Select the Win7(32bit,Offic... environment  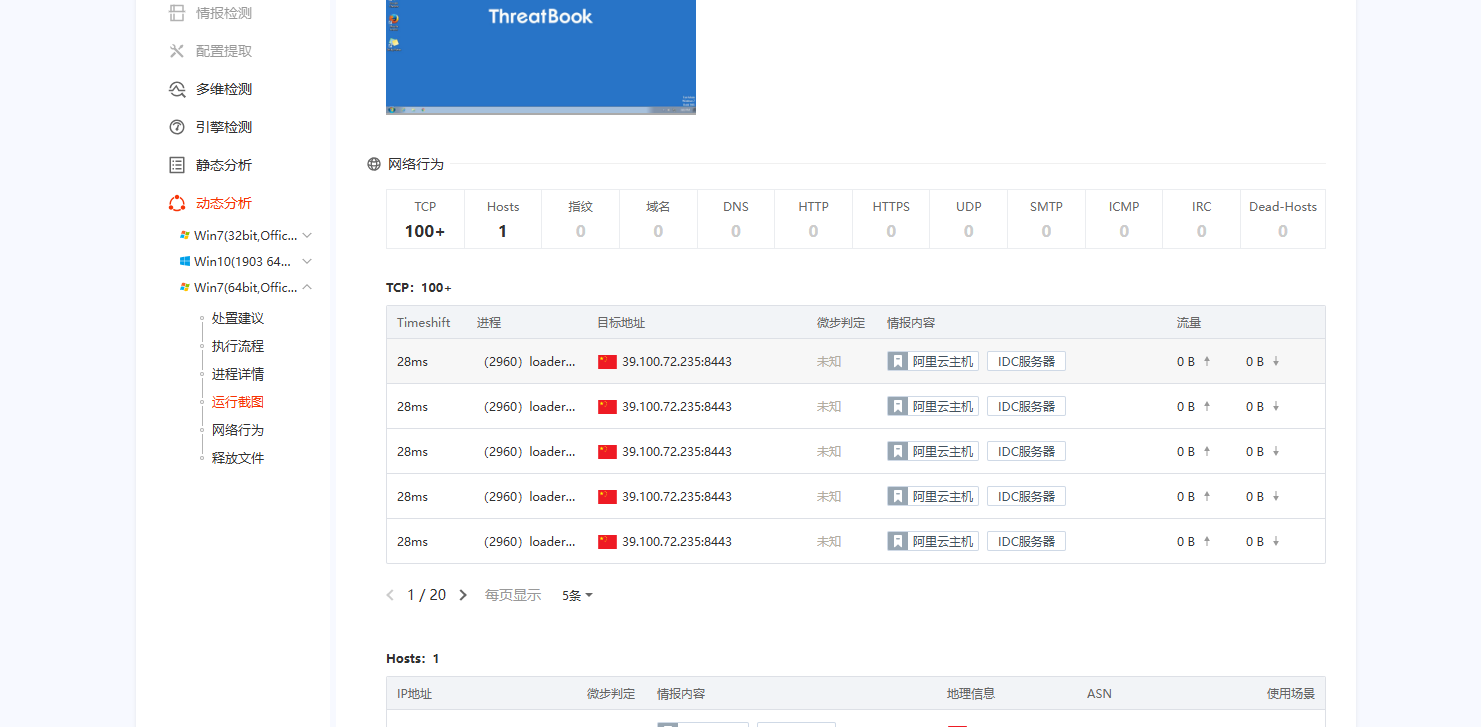246,235
